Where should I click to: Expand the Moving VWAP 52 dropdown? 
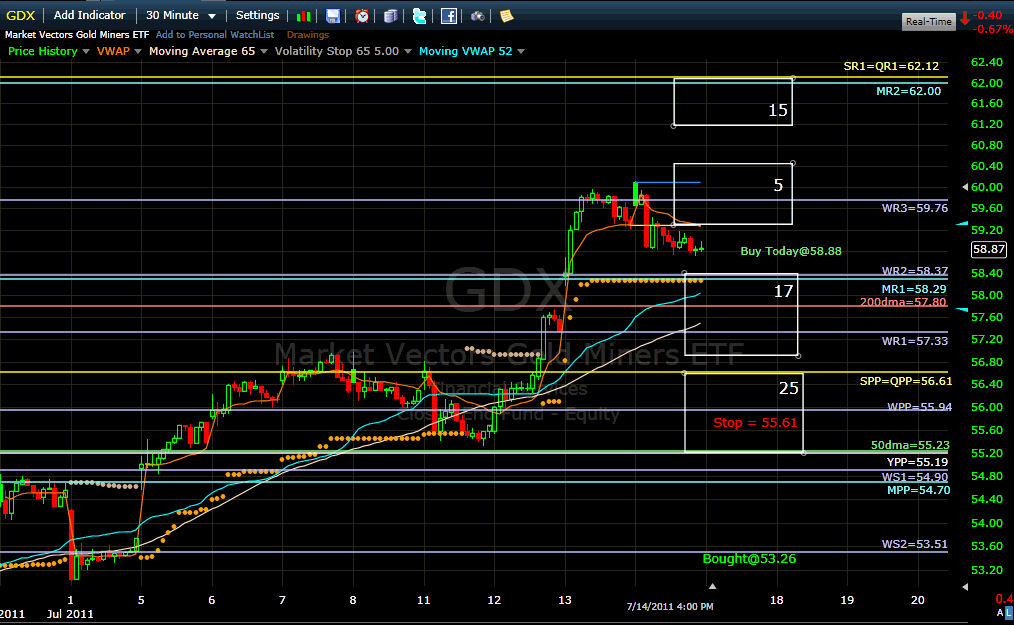(521, 51)
